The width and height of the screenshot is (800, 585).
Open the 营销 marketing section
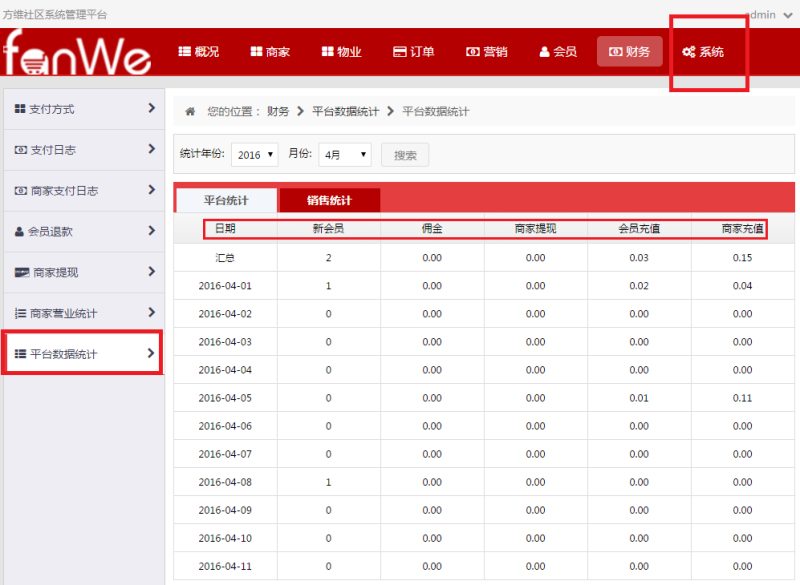point(486,51)
